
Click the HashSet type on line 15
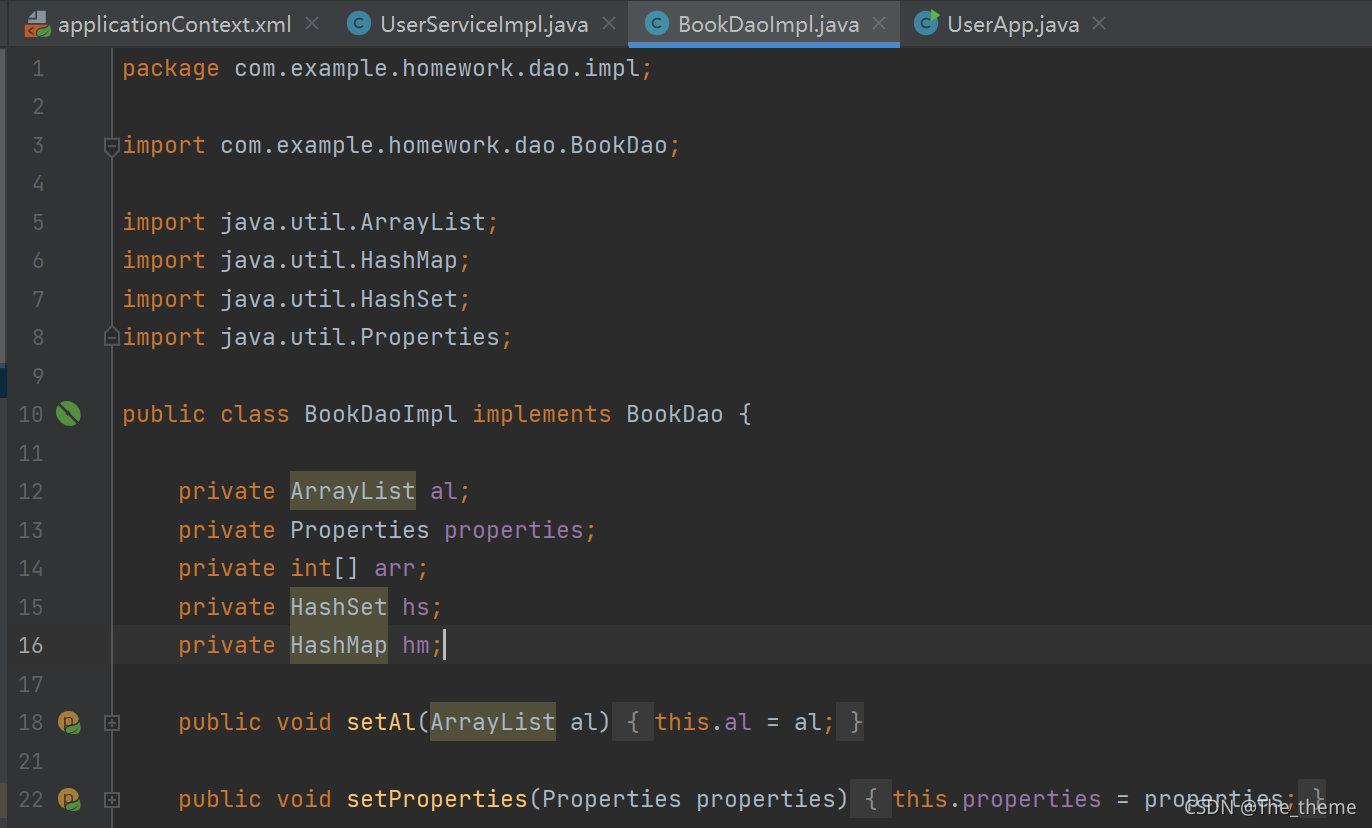(339, 607)
